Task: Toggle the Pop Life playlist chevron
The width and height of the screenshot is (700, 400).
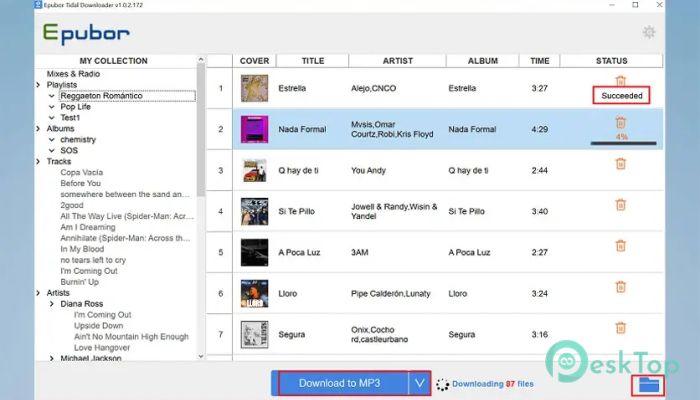Action: 52,107
